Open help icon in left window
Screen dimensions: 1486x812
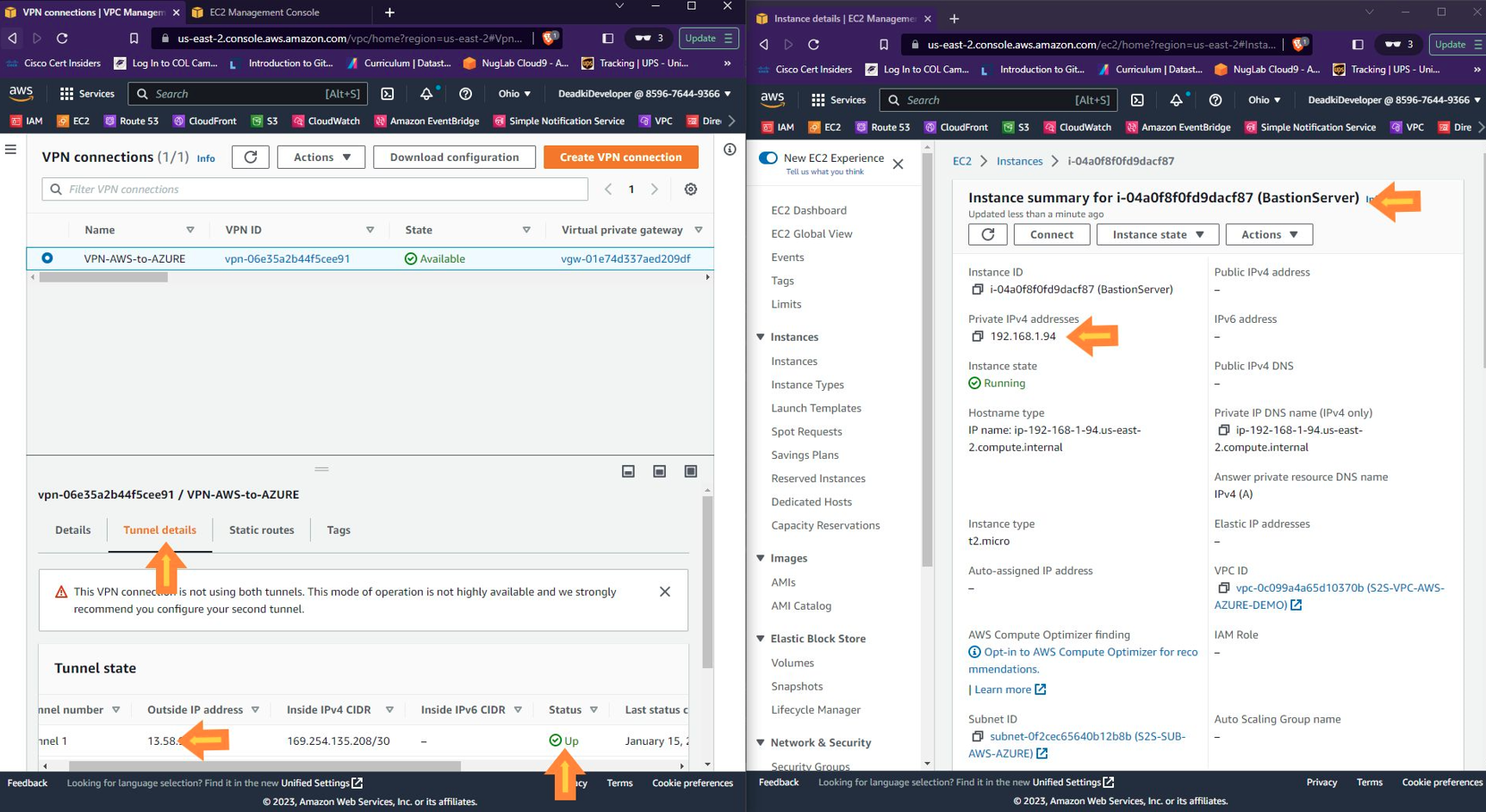[x=465, y=94]
